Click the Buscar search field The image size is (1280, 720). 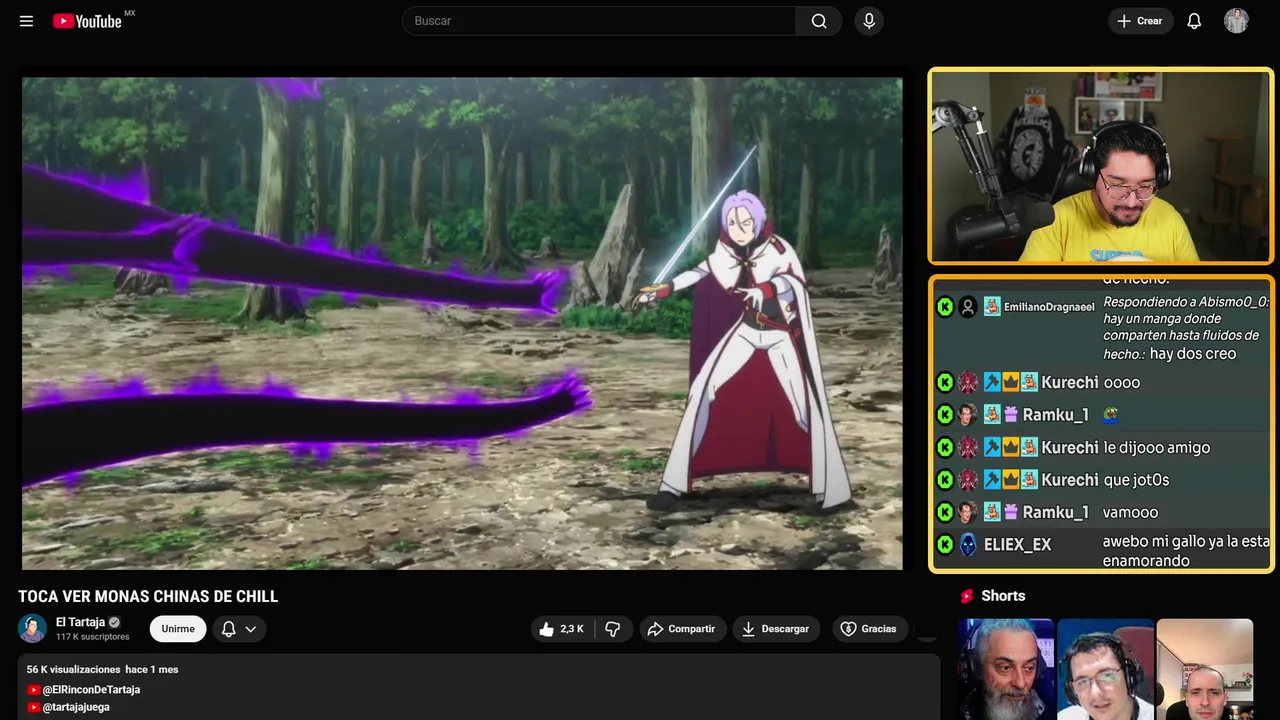[x=599, y=21]
